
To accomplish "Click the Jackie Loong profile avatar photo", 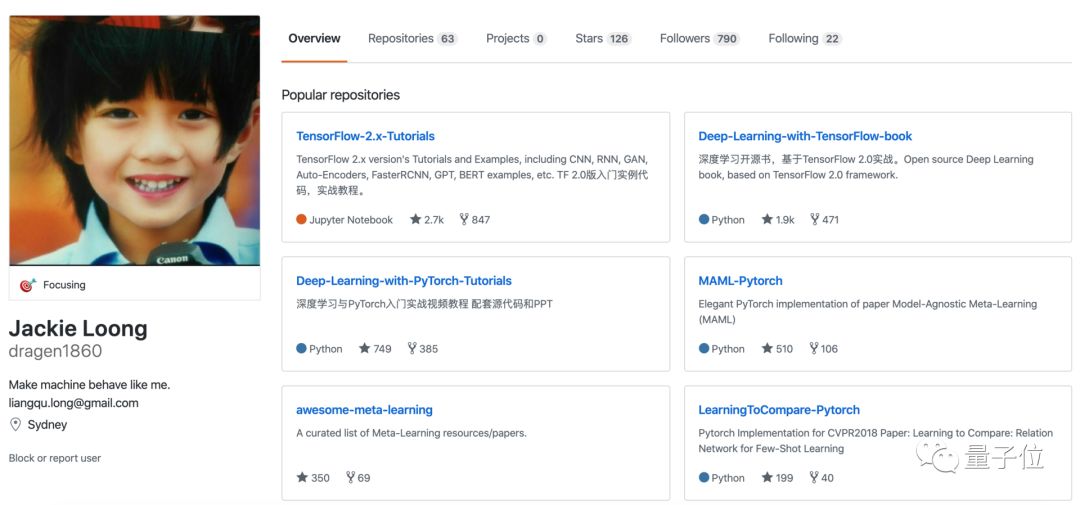I will click(x=135, y=141).
